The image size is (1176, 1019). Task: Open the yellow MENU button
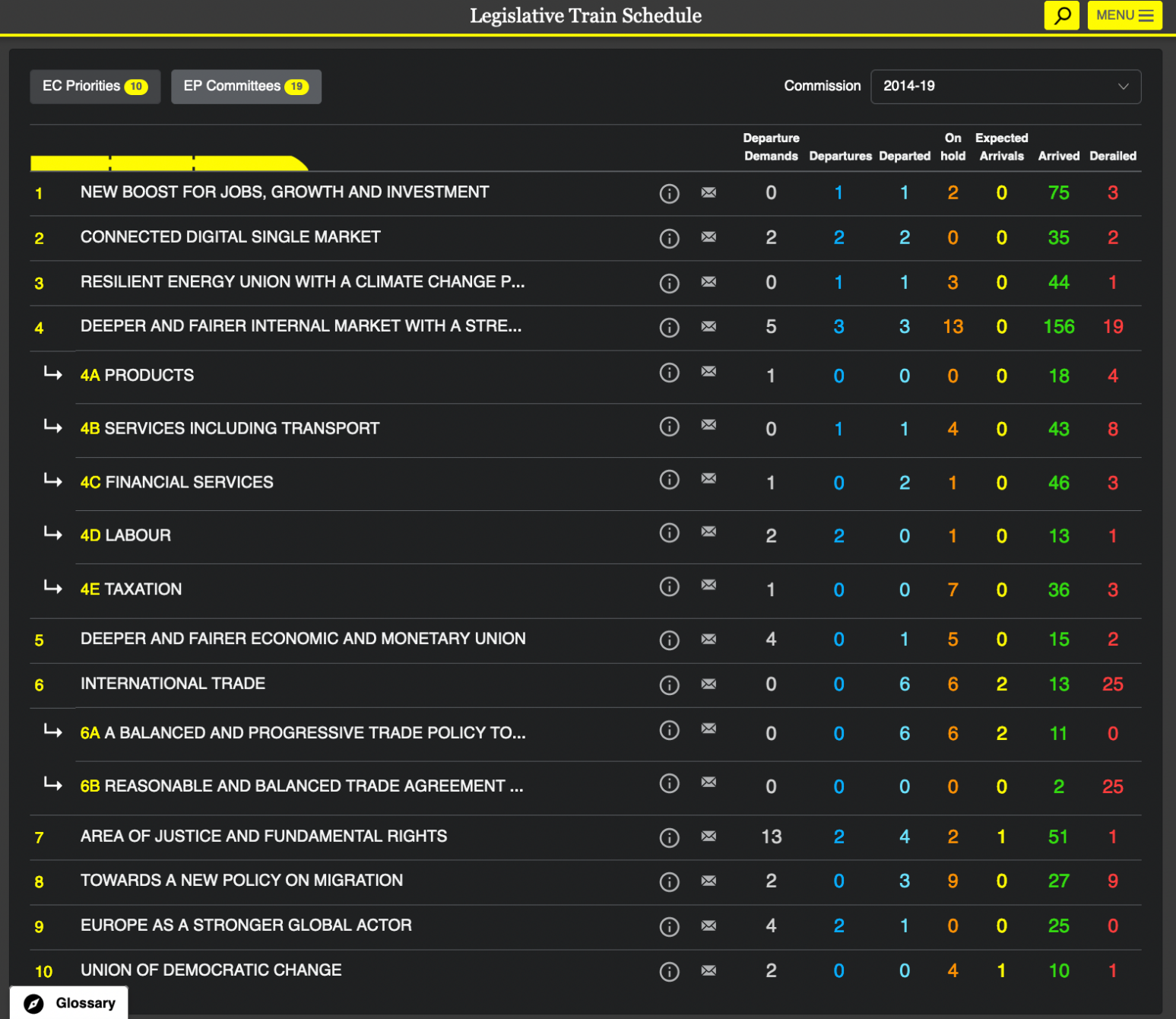tap(1124, 15)
